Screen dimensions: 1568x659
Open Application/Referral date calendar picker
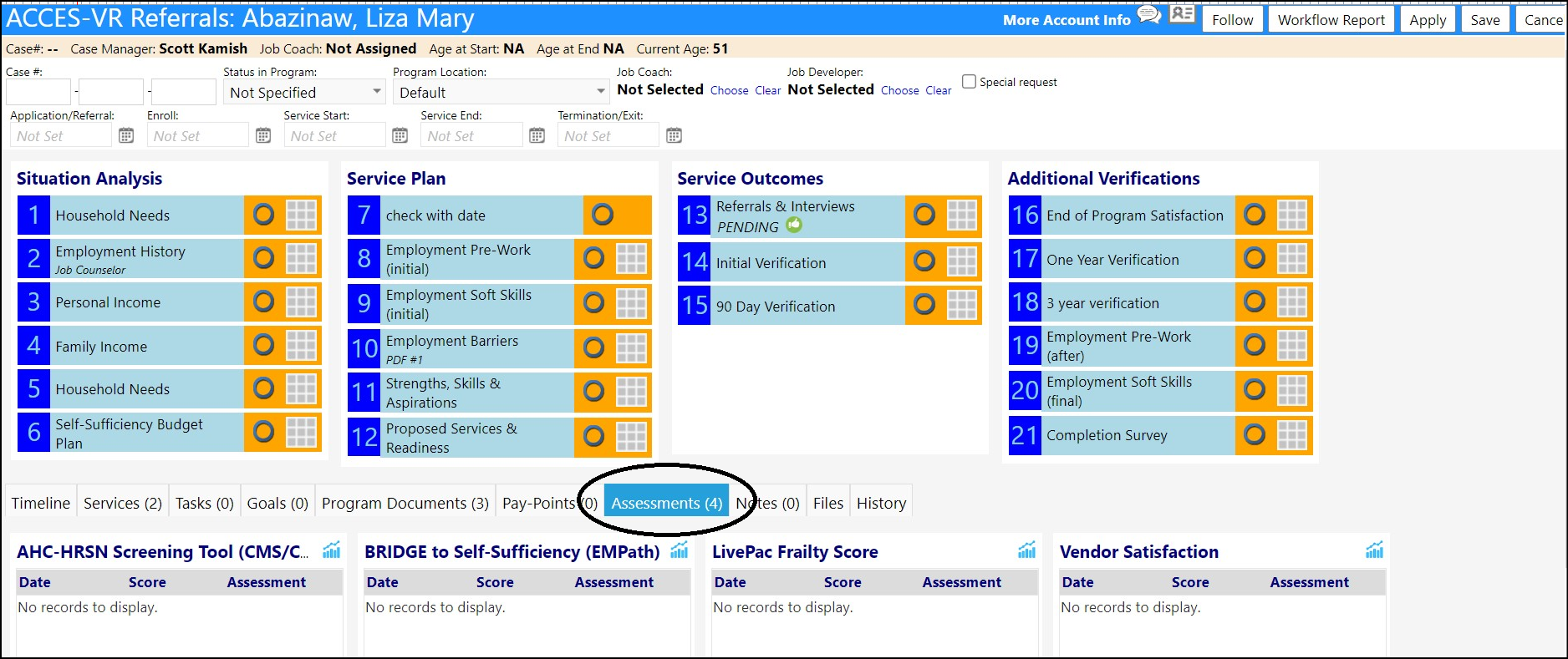[126, 135]
